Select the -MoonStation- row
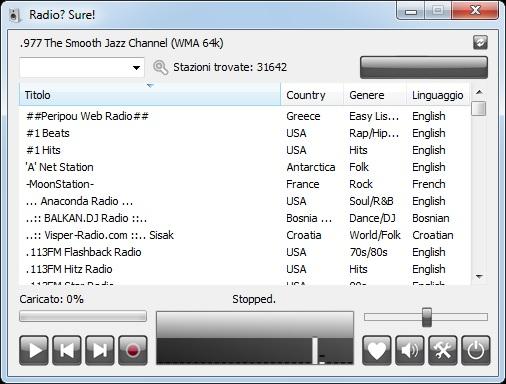506x384 pixels. pos(245,184)
